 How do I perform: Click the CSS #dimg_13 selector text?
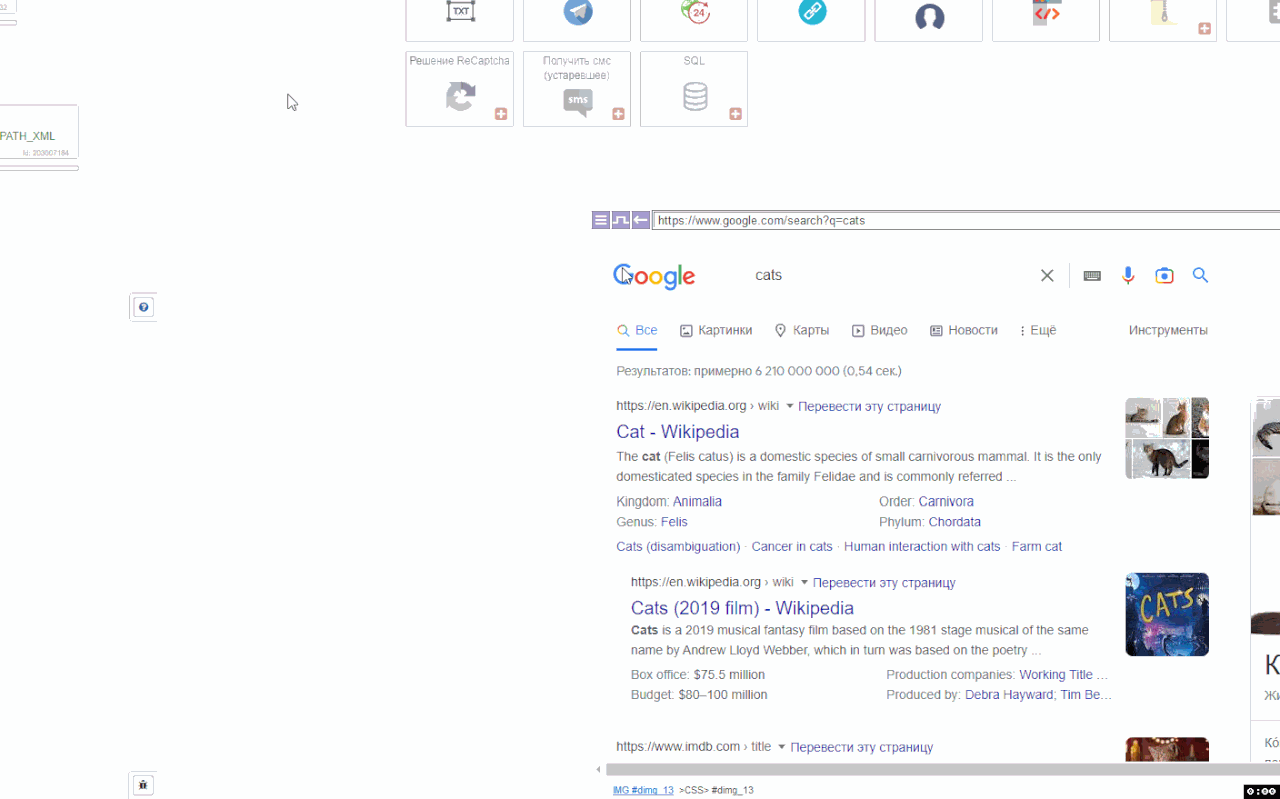pyautogui.click(x=716, y=790)
